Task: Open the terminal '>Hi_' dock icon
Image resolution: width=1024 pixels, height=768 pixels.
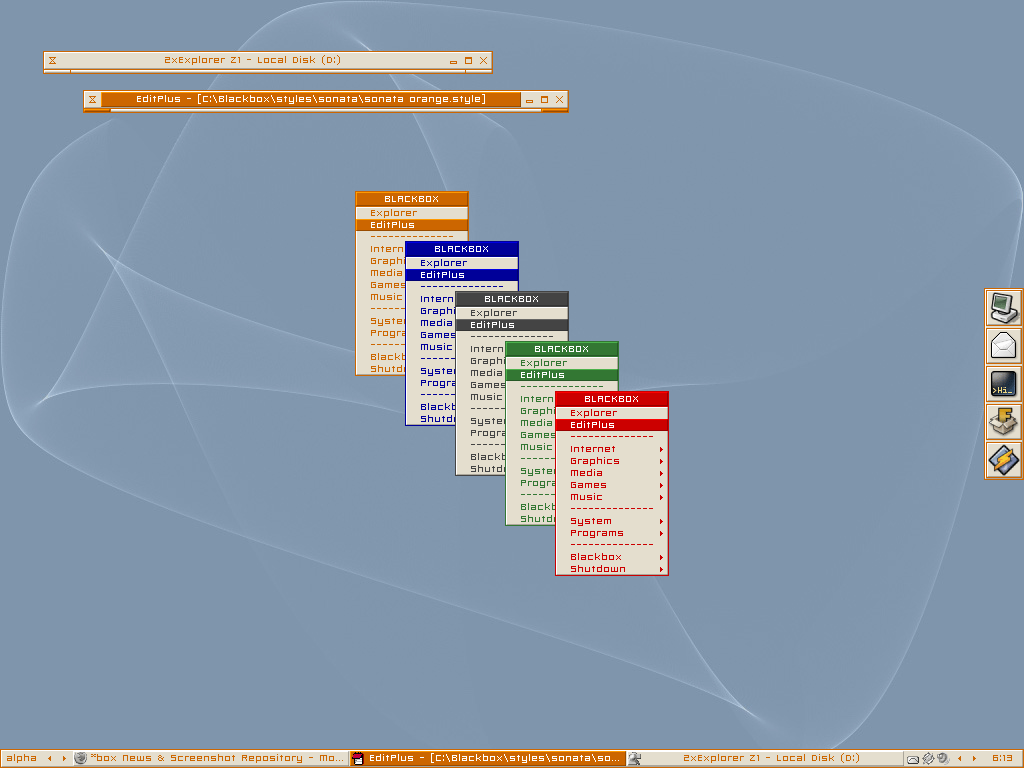Action: point(1004,385)
